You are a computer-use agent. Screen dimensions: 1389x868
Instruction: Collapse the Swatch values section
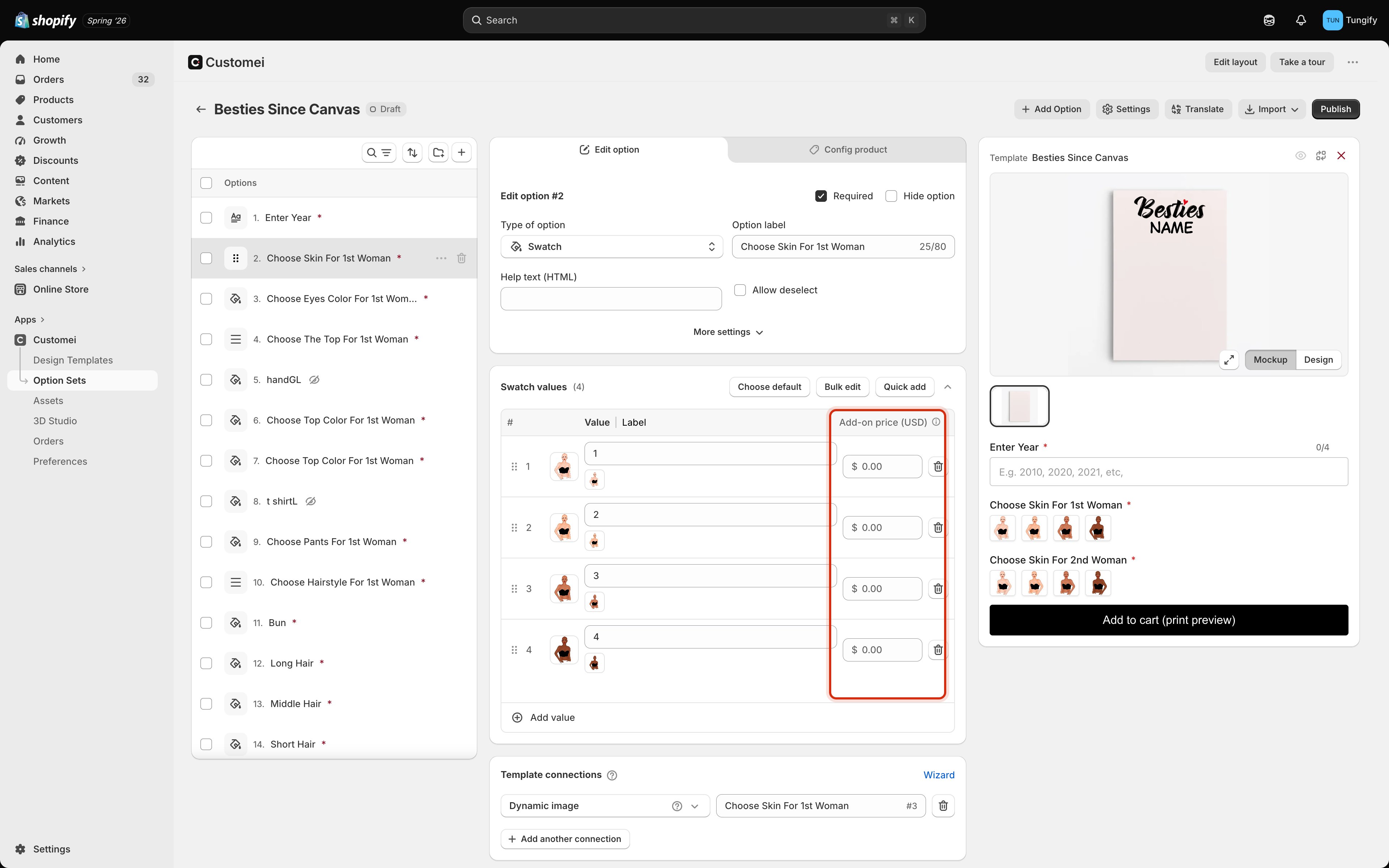point(948,387)
